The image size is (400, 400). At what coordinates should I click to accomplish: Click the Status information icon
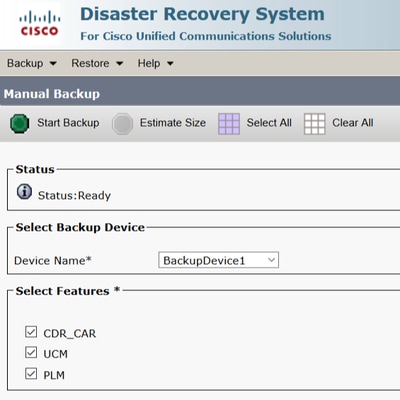(x=24, y=192)
